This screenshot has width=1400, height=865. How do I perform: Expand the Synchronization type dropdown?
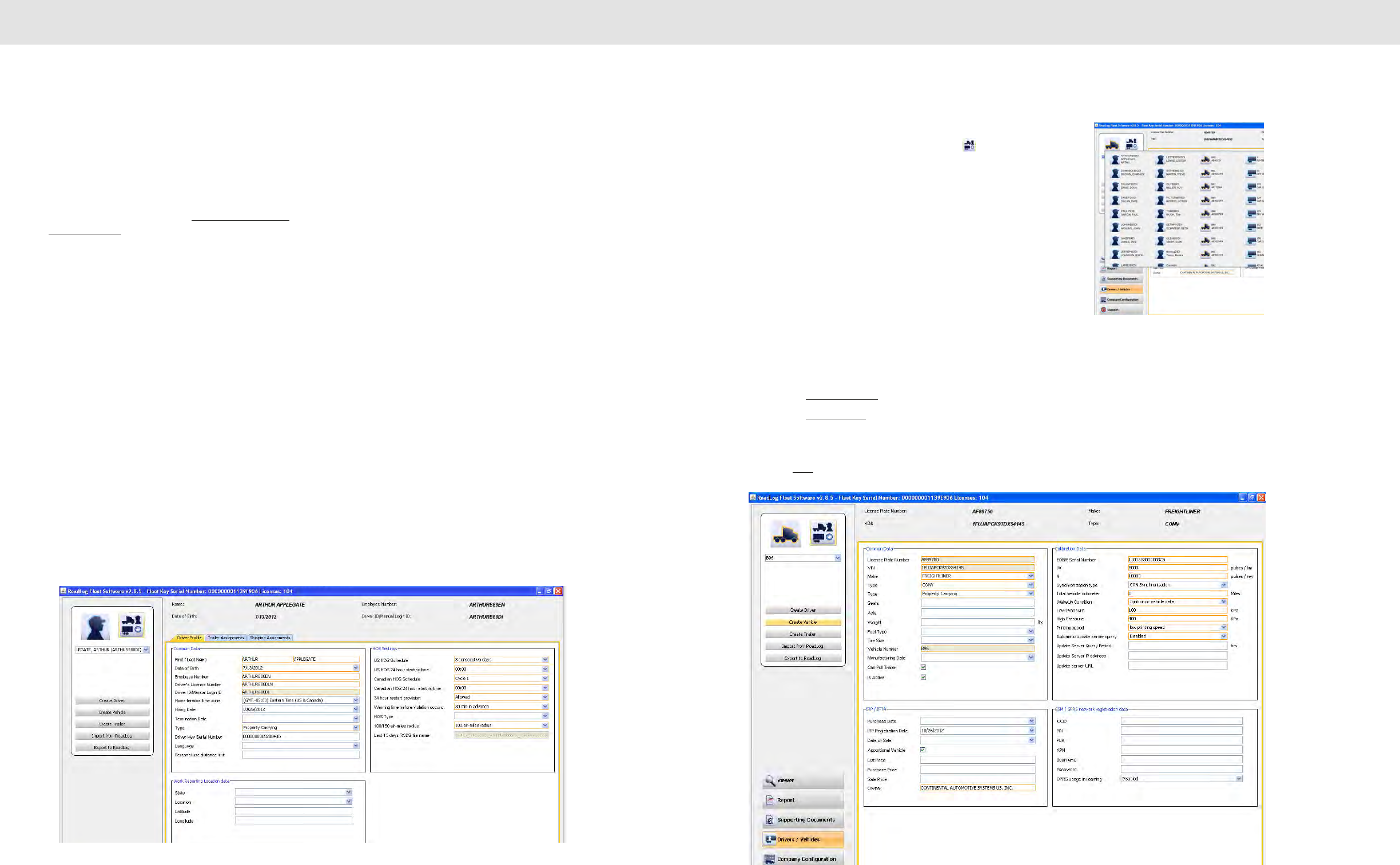(1223, 585)
